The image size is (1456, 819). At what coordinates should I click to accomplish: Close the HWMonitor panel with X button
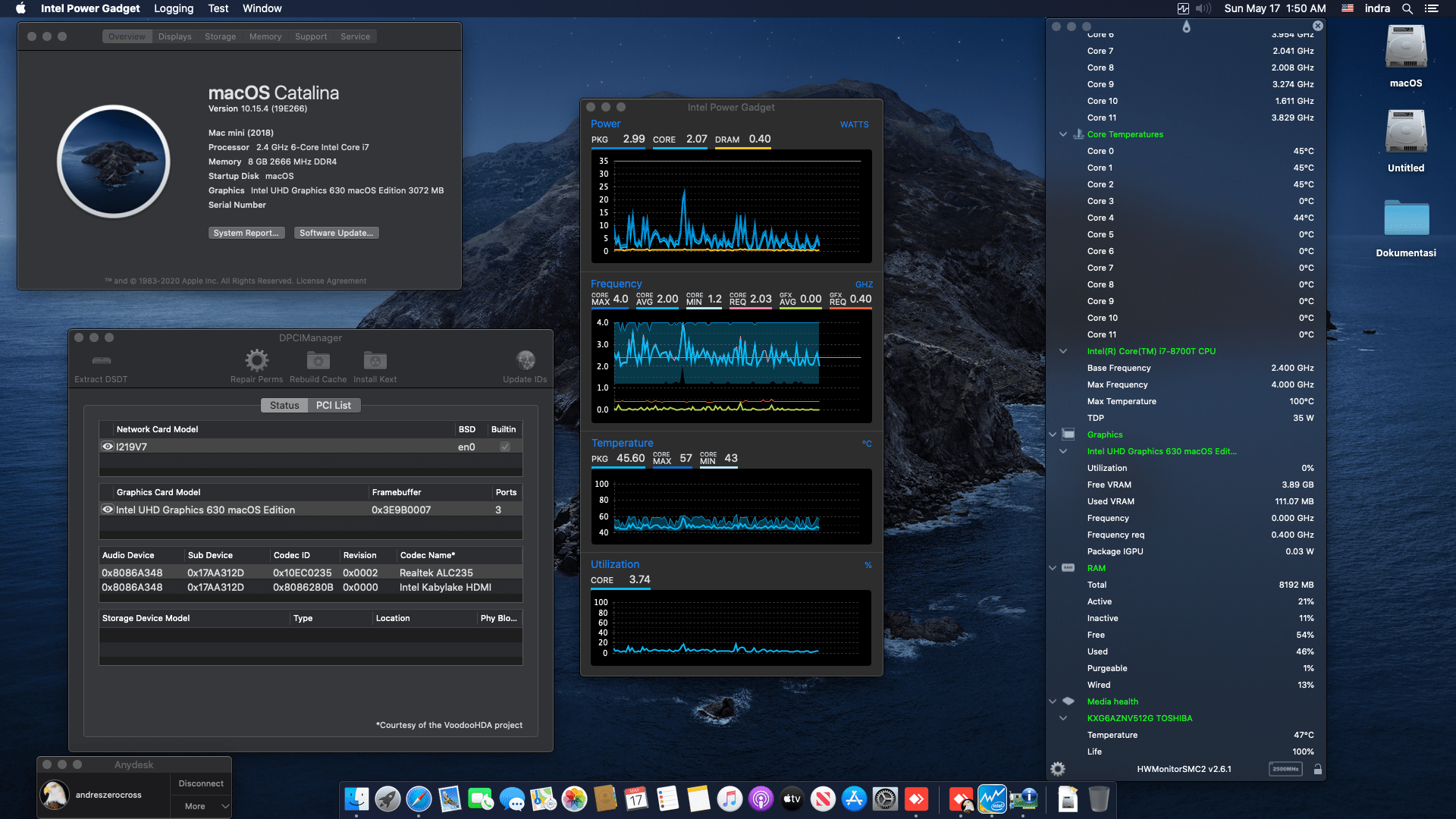point(1318,26)
